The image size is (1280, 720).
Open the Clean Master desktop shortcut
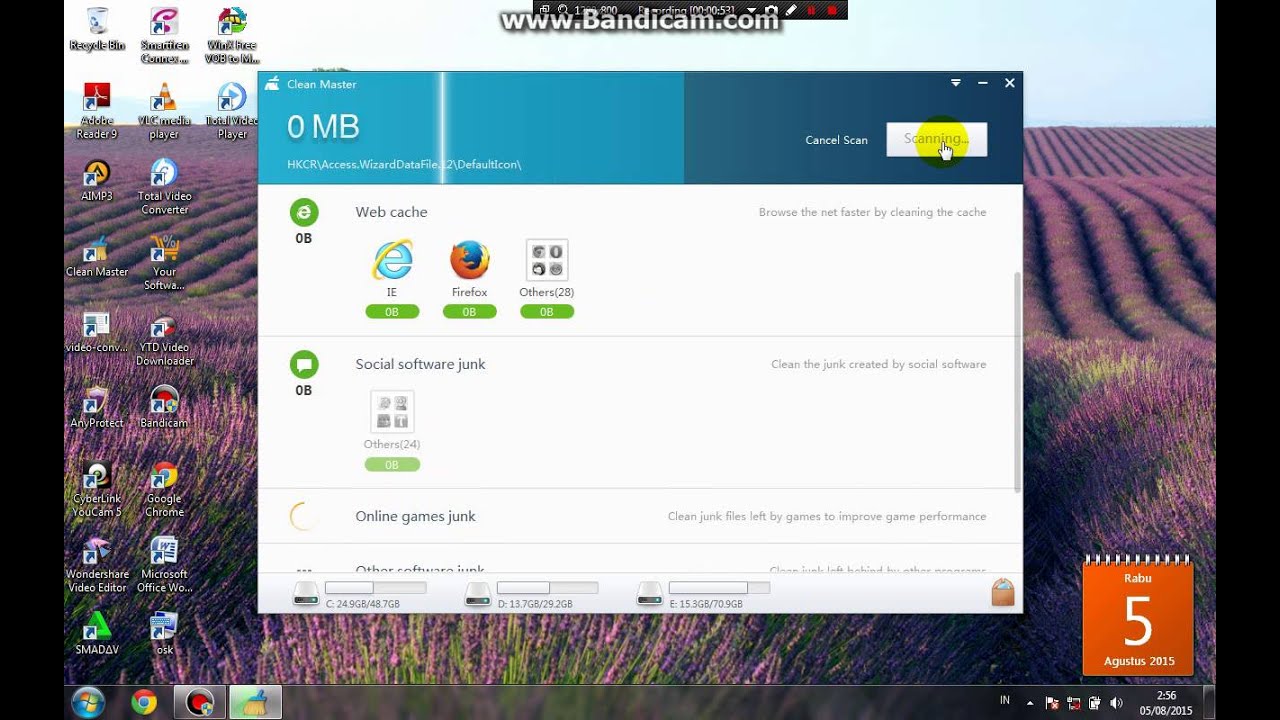pyautogui.click(x=97, y=256)
